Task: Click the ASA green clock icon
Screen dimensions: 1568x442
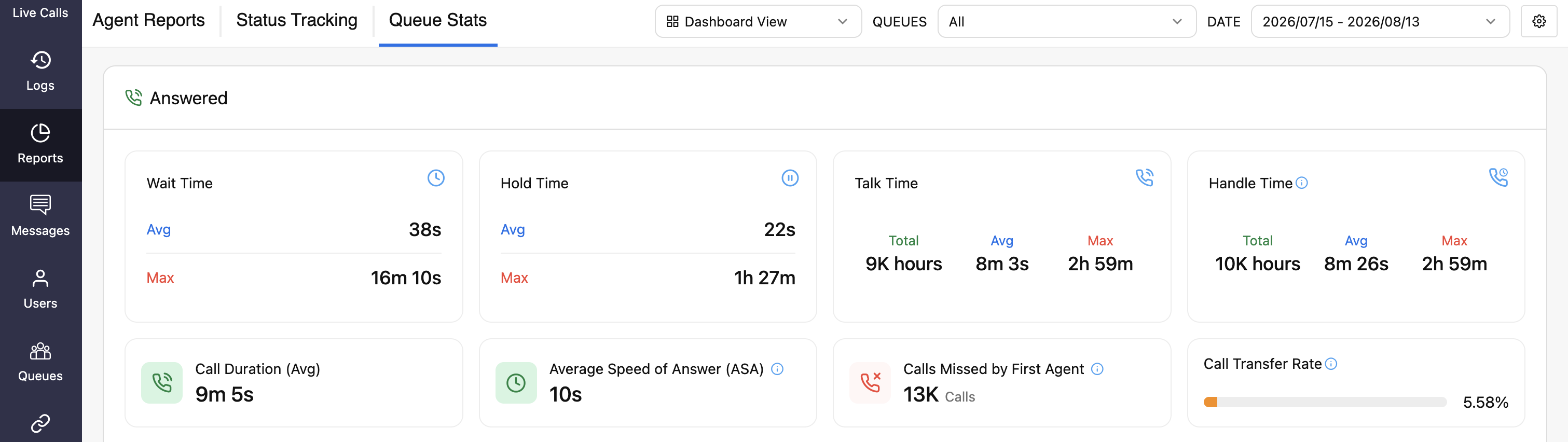Action: point(516,382)
